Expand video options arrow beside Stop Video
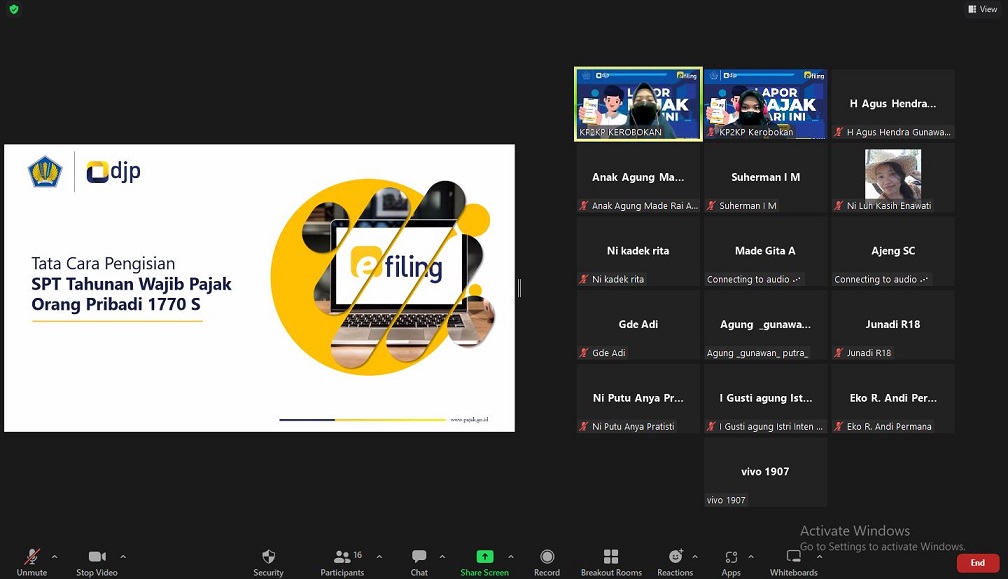 tap(123, 557)
